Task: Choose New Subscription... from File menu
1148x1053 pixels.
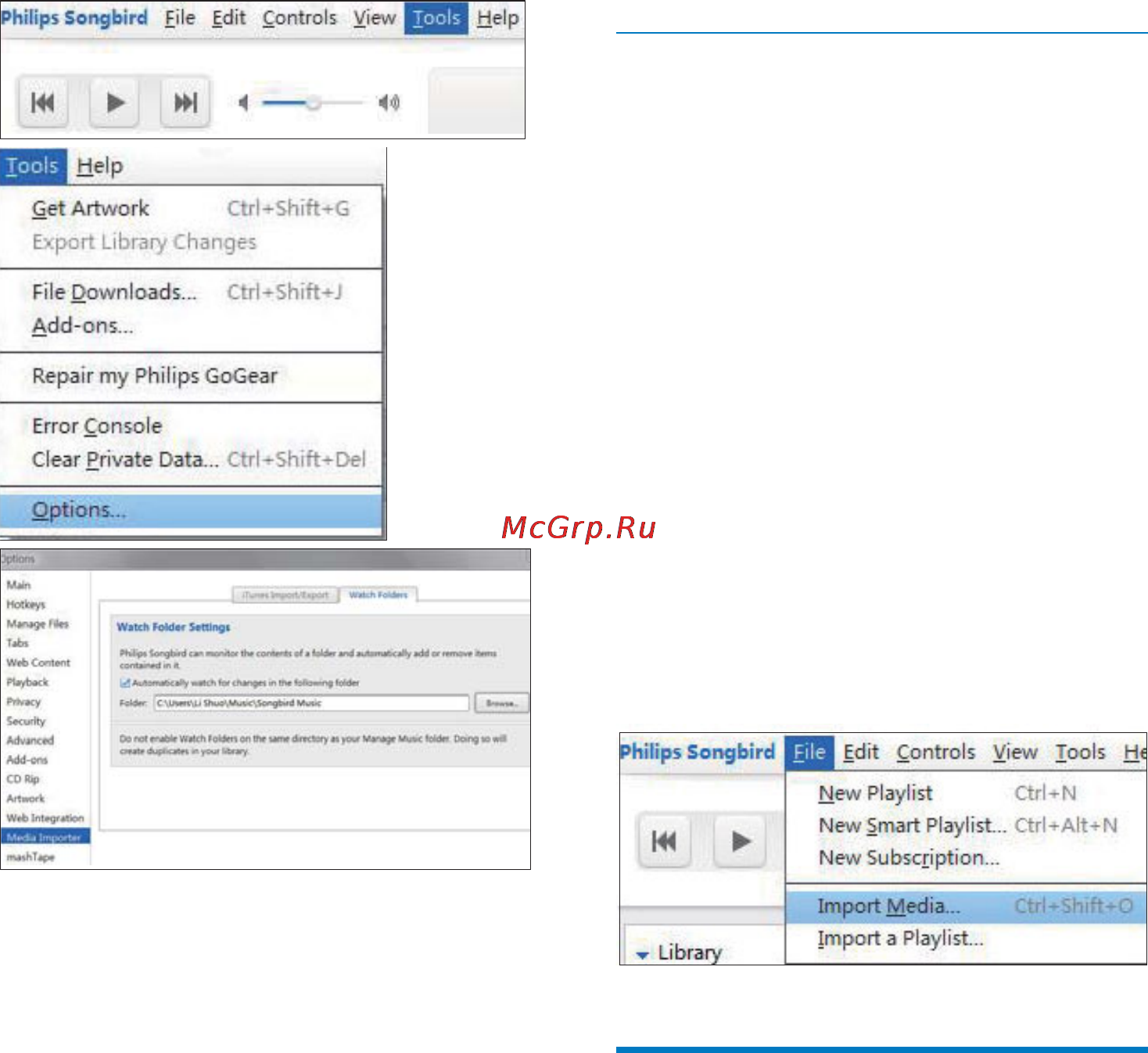Action: point(967,857)
